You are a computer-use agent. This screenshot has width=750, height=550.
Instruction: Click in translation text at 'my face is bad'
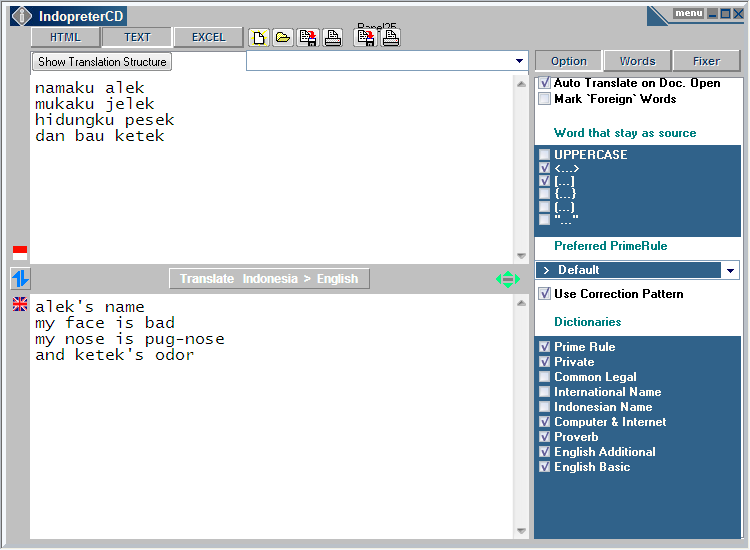click(105, 323)
